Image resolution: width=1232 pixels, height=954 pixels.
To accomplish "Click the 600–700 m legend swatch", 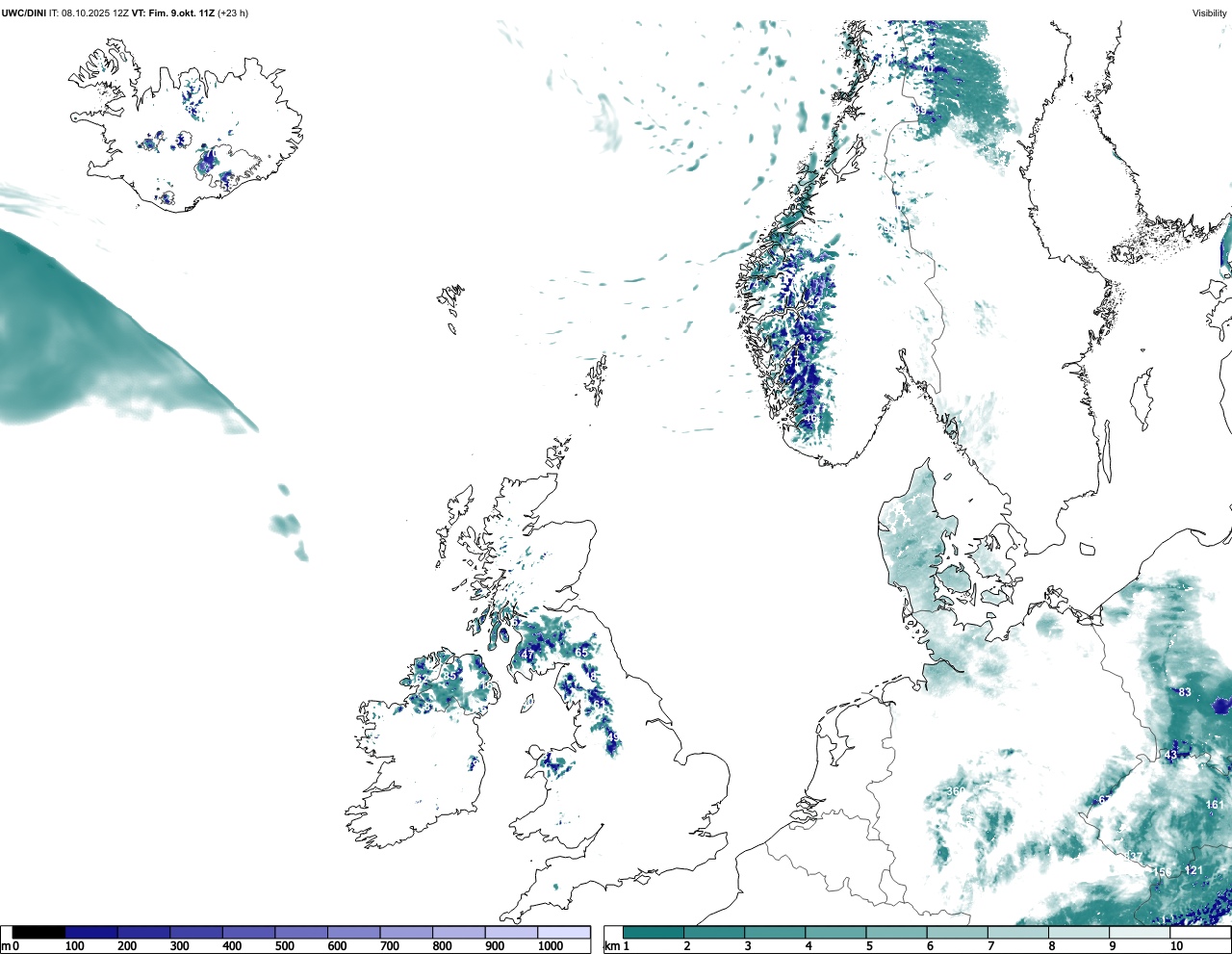I will tap(353, 933).
